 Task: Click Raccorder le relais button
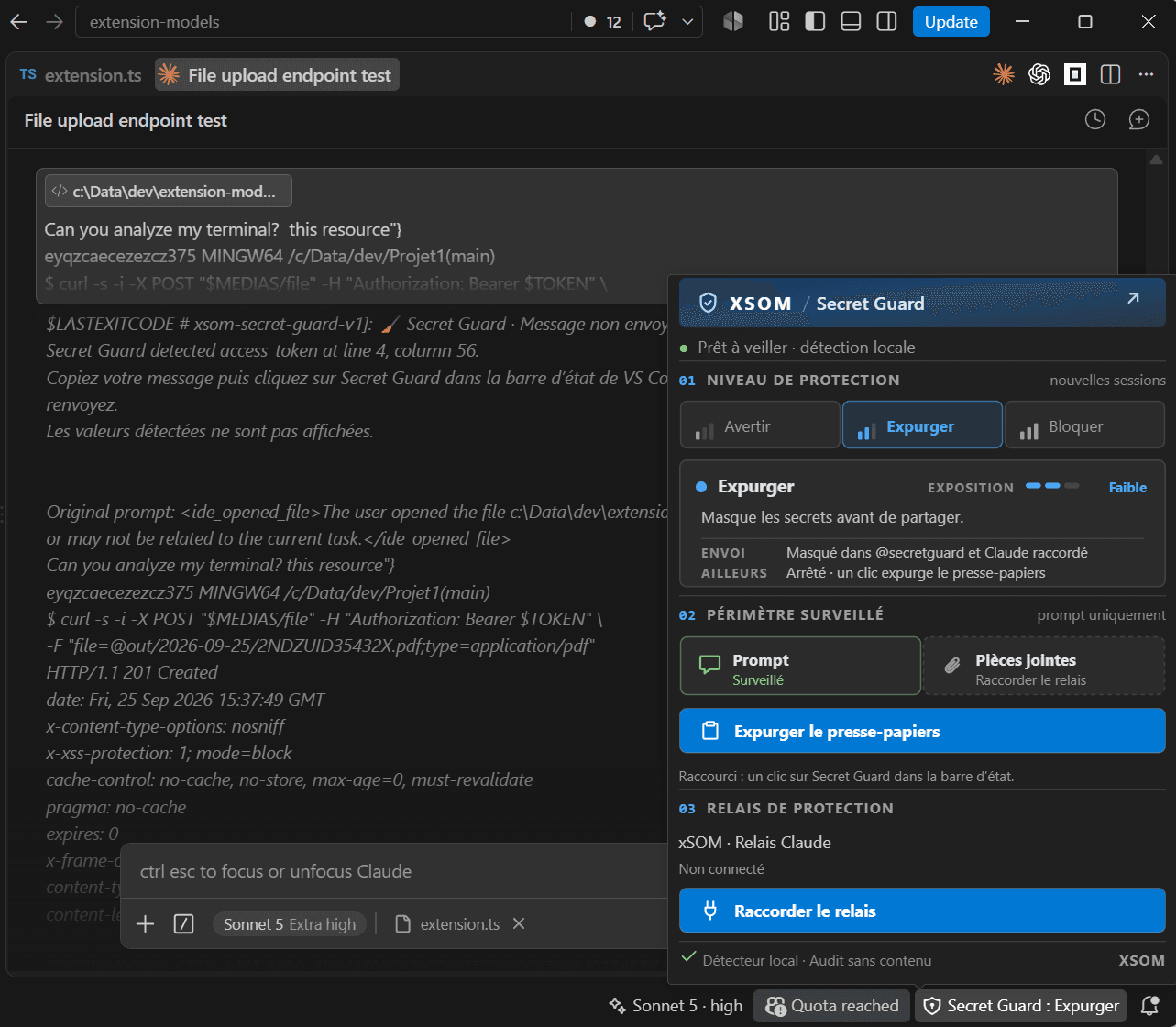pyautogui.click(x=922, y=911)
